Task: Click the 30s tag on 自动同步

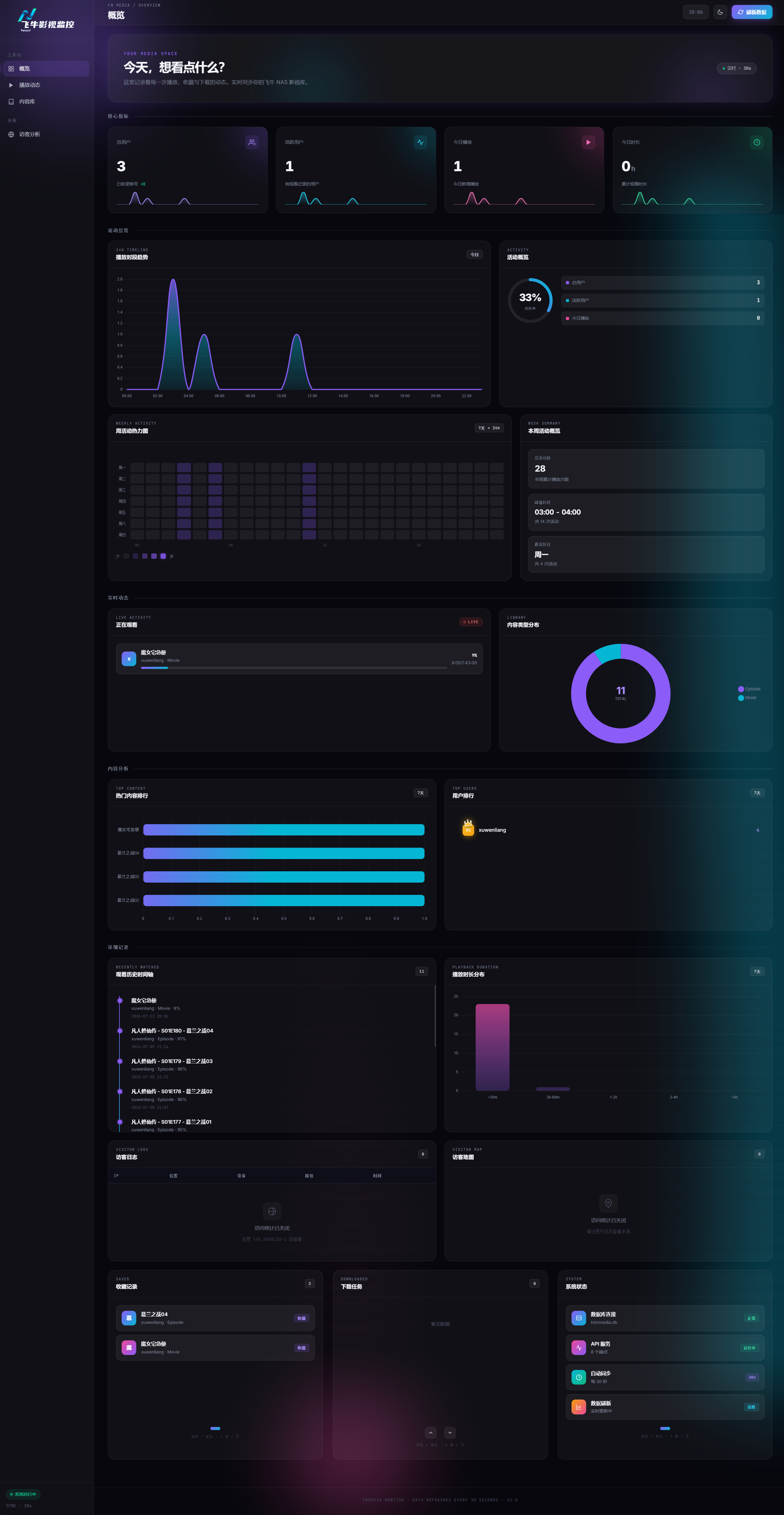Action: click(x=752, y=1377)
